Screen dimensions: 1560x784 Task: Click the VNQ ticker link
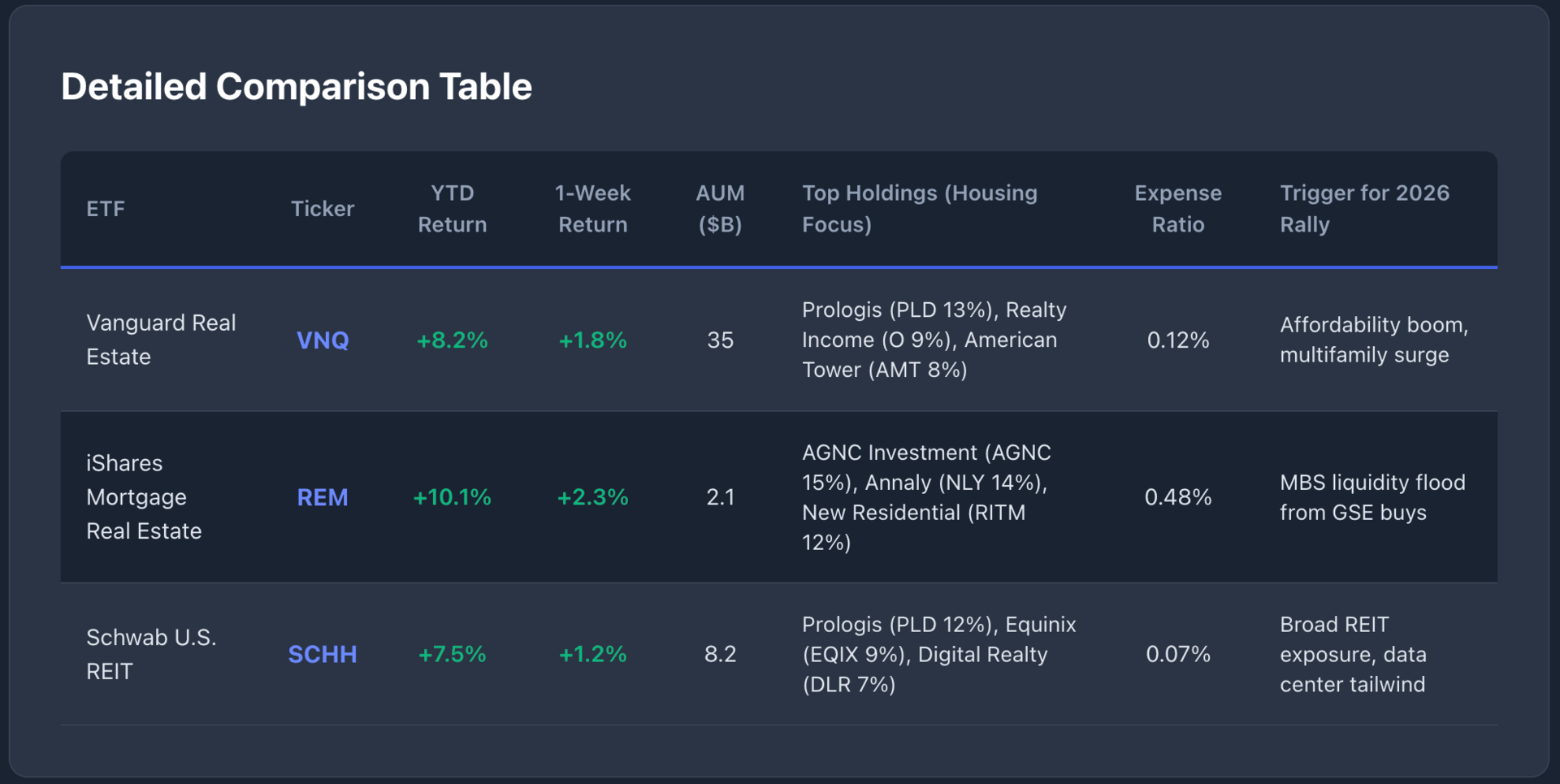(323, 340)
